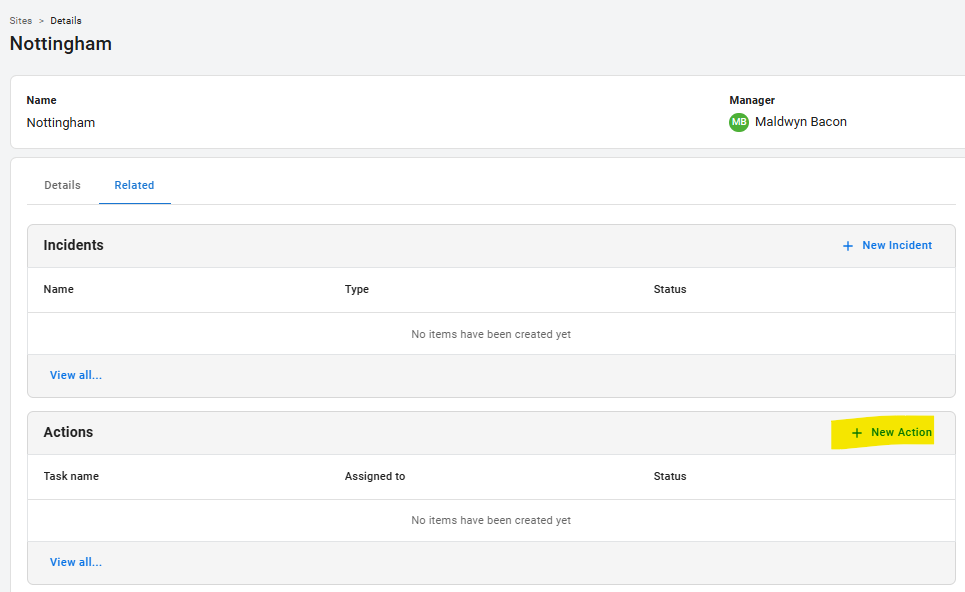Click the Details breadcrumb item
This screenshot has height=592, width=965.
coord(66,21)
